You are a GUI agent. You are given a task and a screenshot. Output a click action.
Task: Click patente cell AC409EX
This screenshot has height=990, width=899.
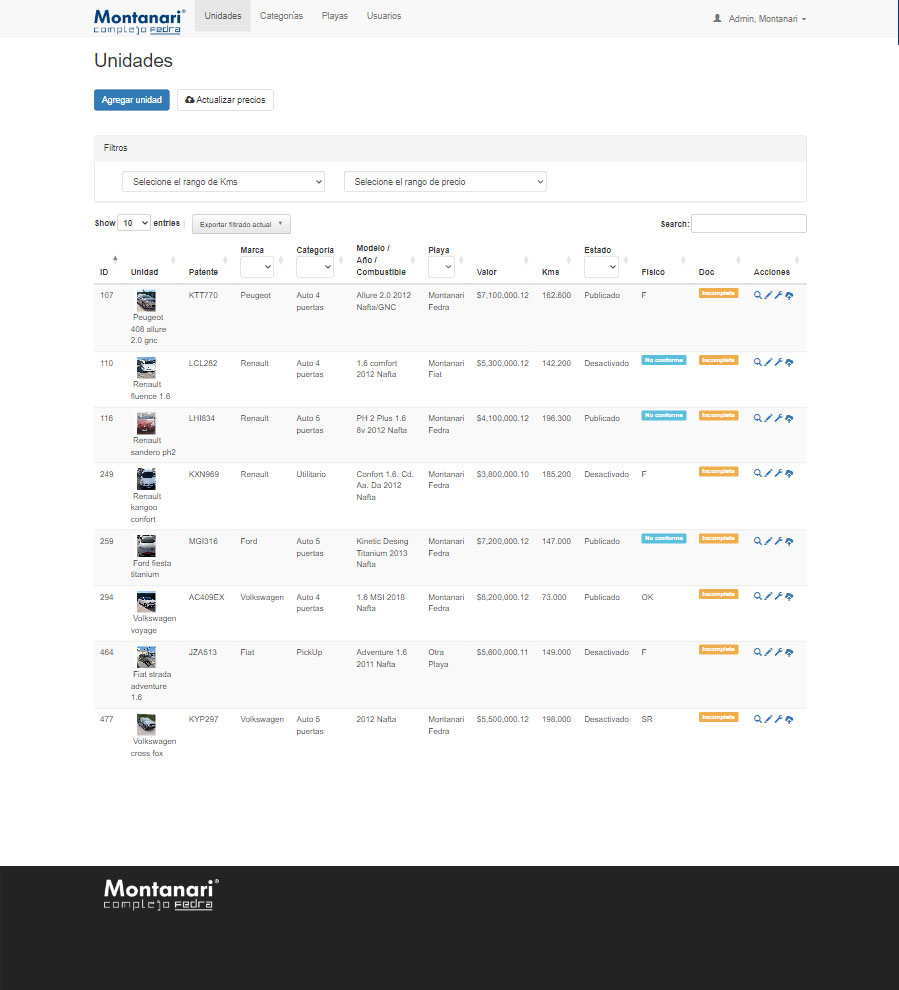pos(206,597)
